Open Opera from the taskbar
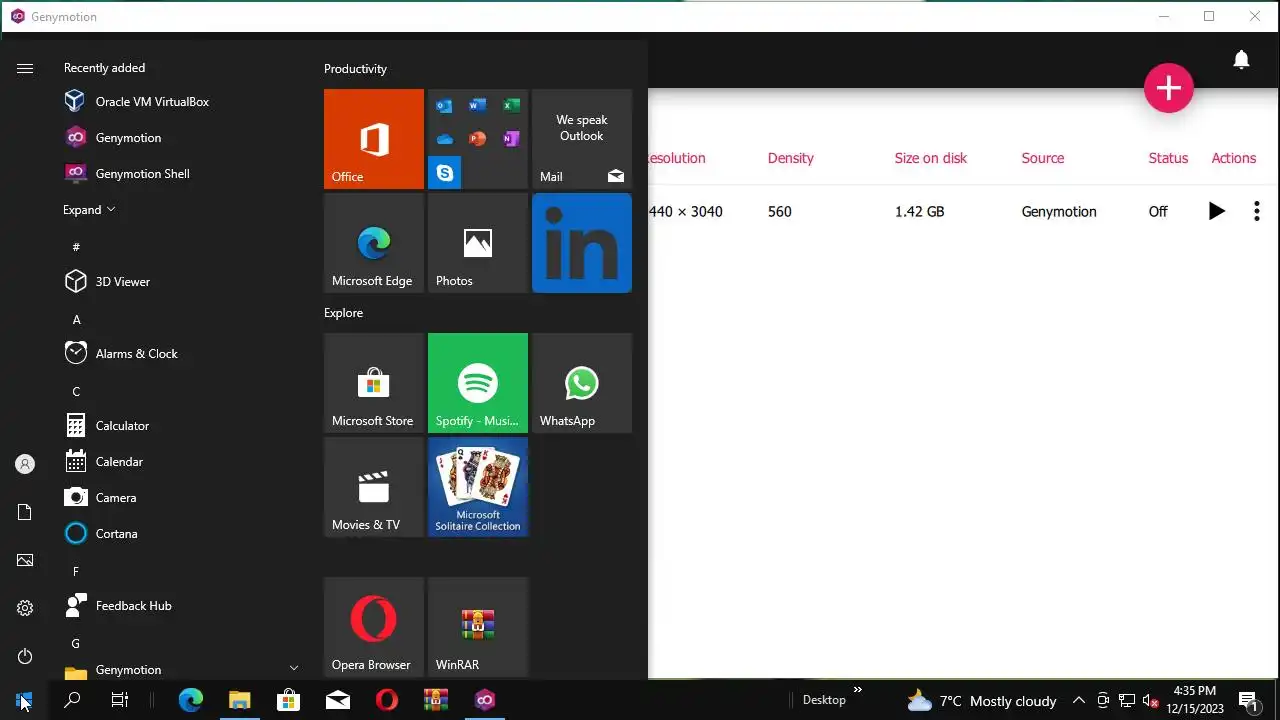The width and height of the screenshot is (1280, 720). 387,700
